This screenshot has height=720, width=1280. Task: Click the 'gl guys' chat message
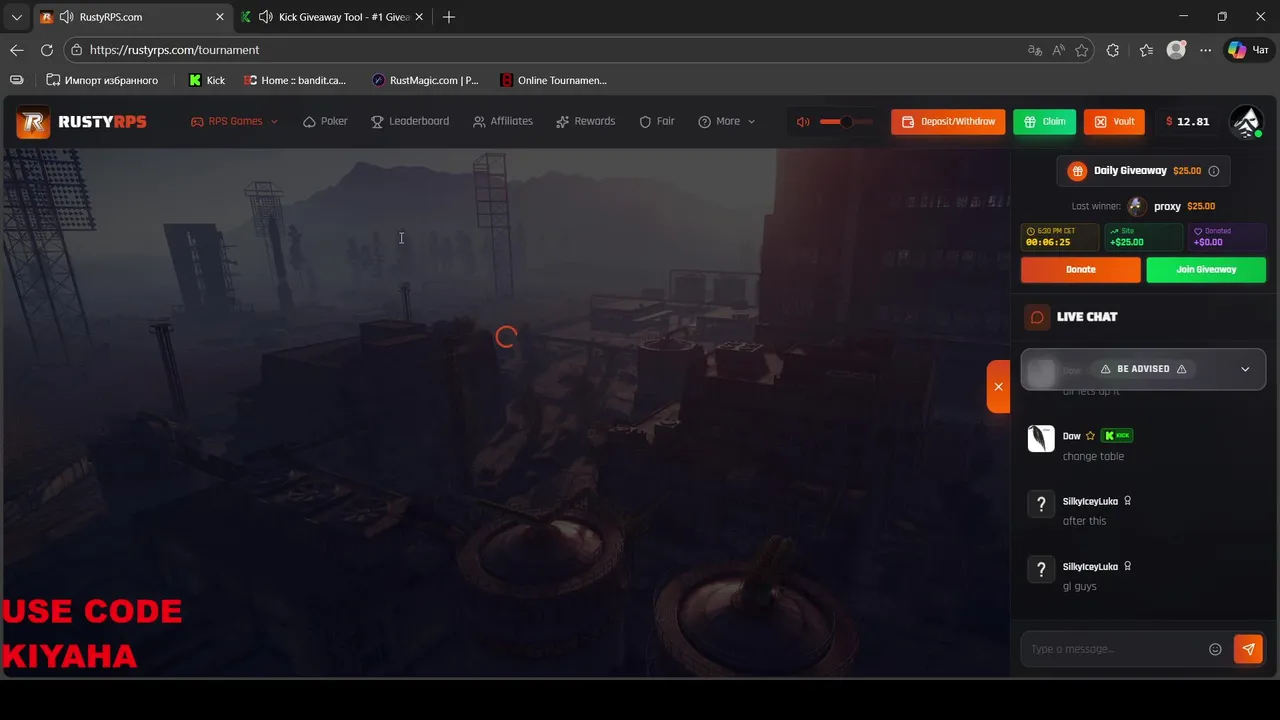pyautogui.click(x=1079, y=586)
